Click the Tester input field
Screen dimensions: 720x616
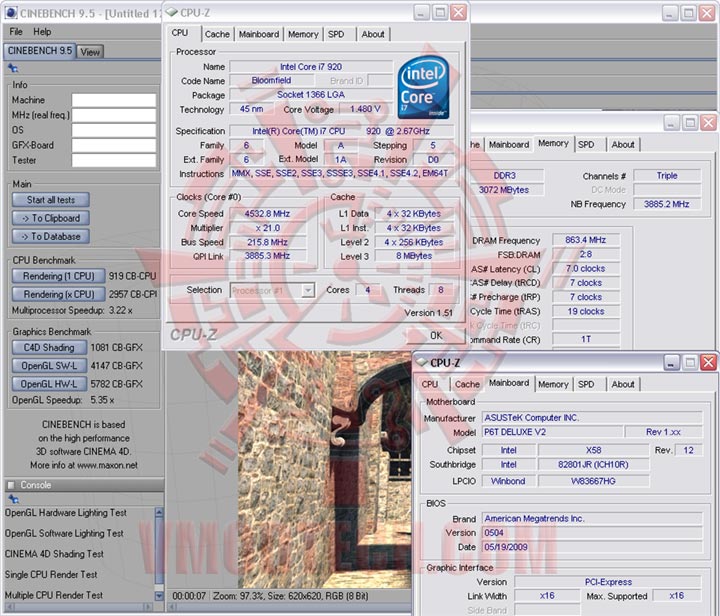(114, 160)
